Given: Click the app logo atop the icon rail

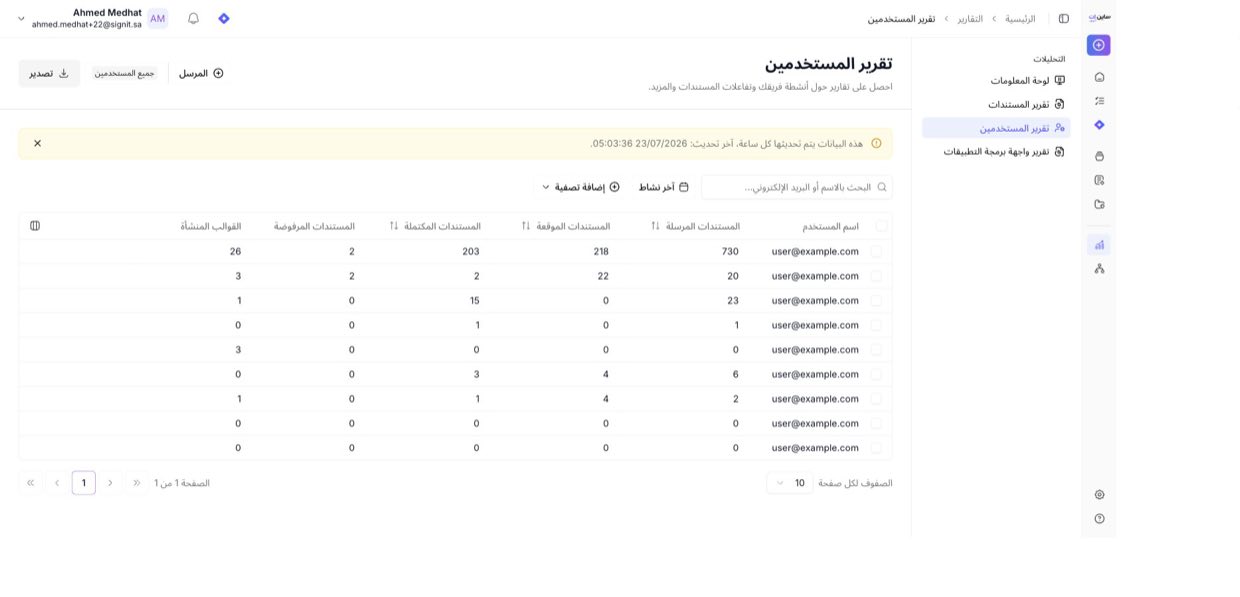Looking at the screenshot, I should [x=1099, y=16].
